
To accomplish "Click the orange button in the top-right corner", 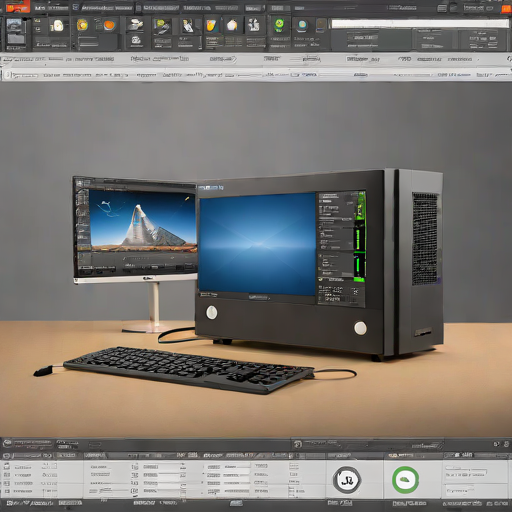I will 506,8.
